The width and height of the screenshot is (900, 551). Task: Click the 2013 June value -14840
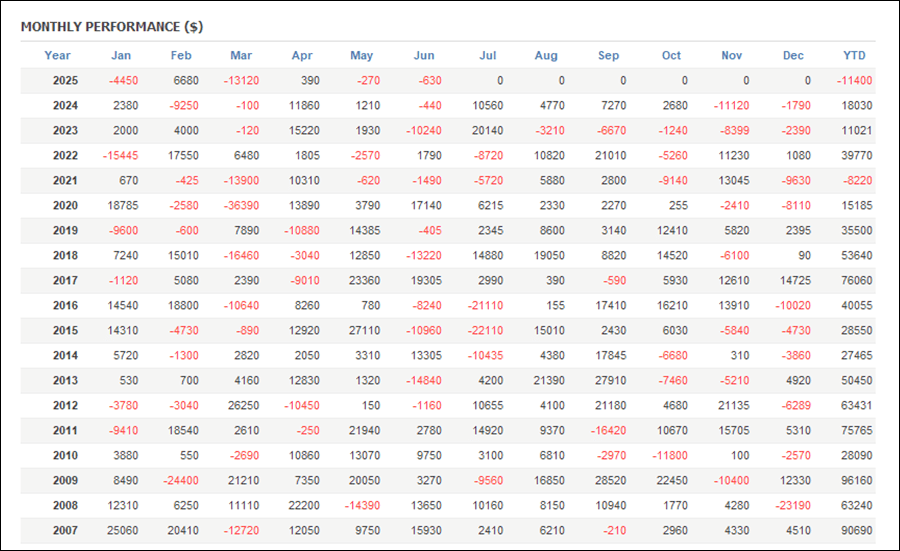(424, 380)
